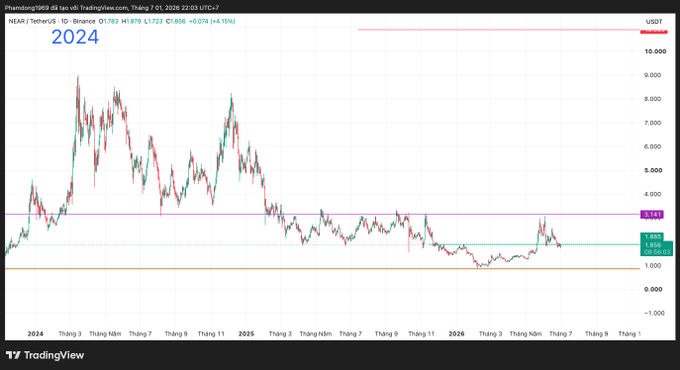Viewport: 680px width, 370px height.
Task: Click the 9.000 price axis label
Action: (x=653, y=75)
